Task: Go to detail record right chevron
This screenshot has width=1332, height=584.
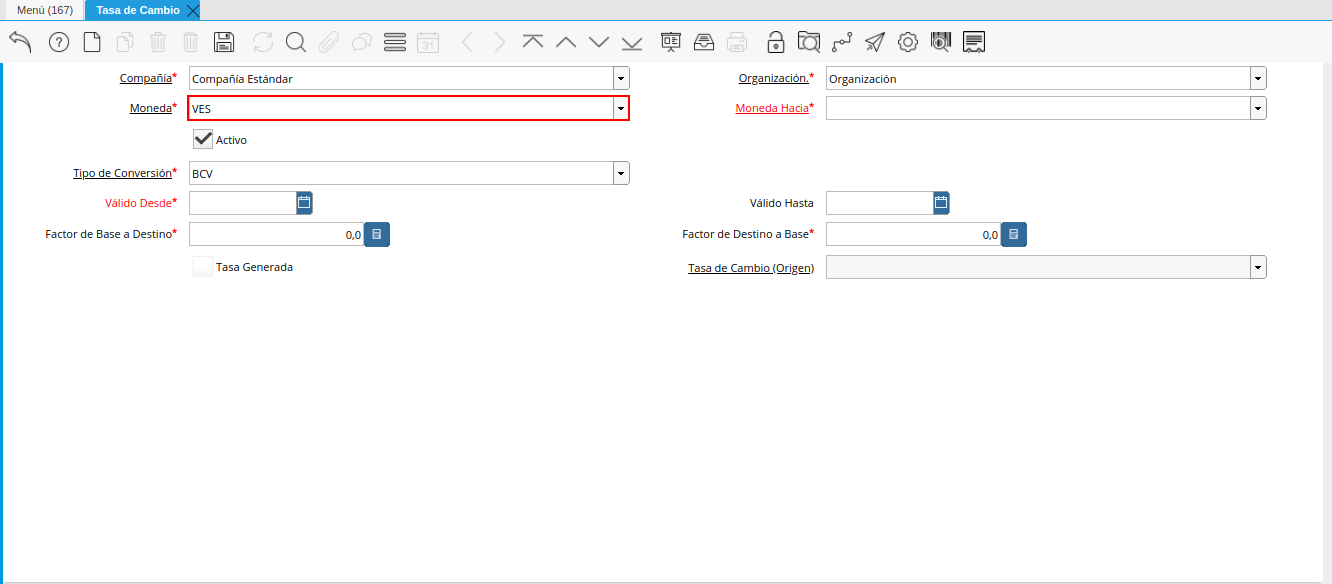Action: coord(499,42)
